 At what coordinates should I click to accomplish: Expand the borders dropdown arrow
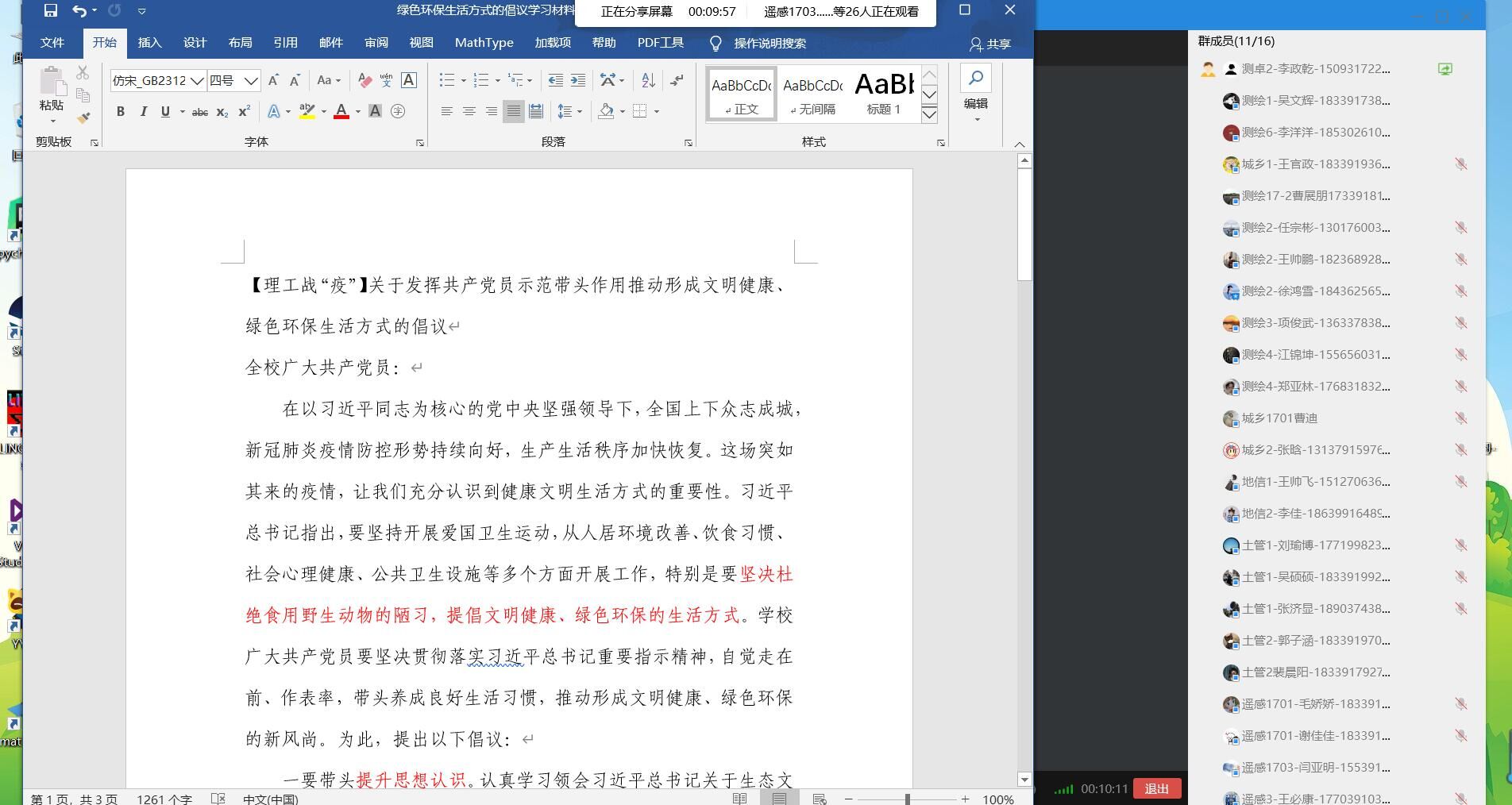(x=657, y=111)
